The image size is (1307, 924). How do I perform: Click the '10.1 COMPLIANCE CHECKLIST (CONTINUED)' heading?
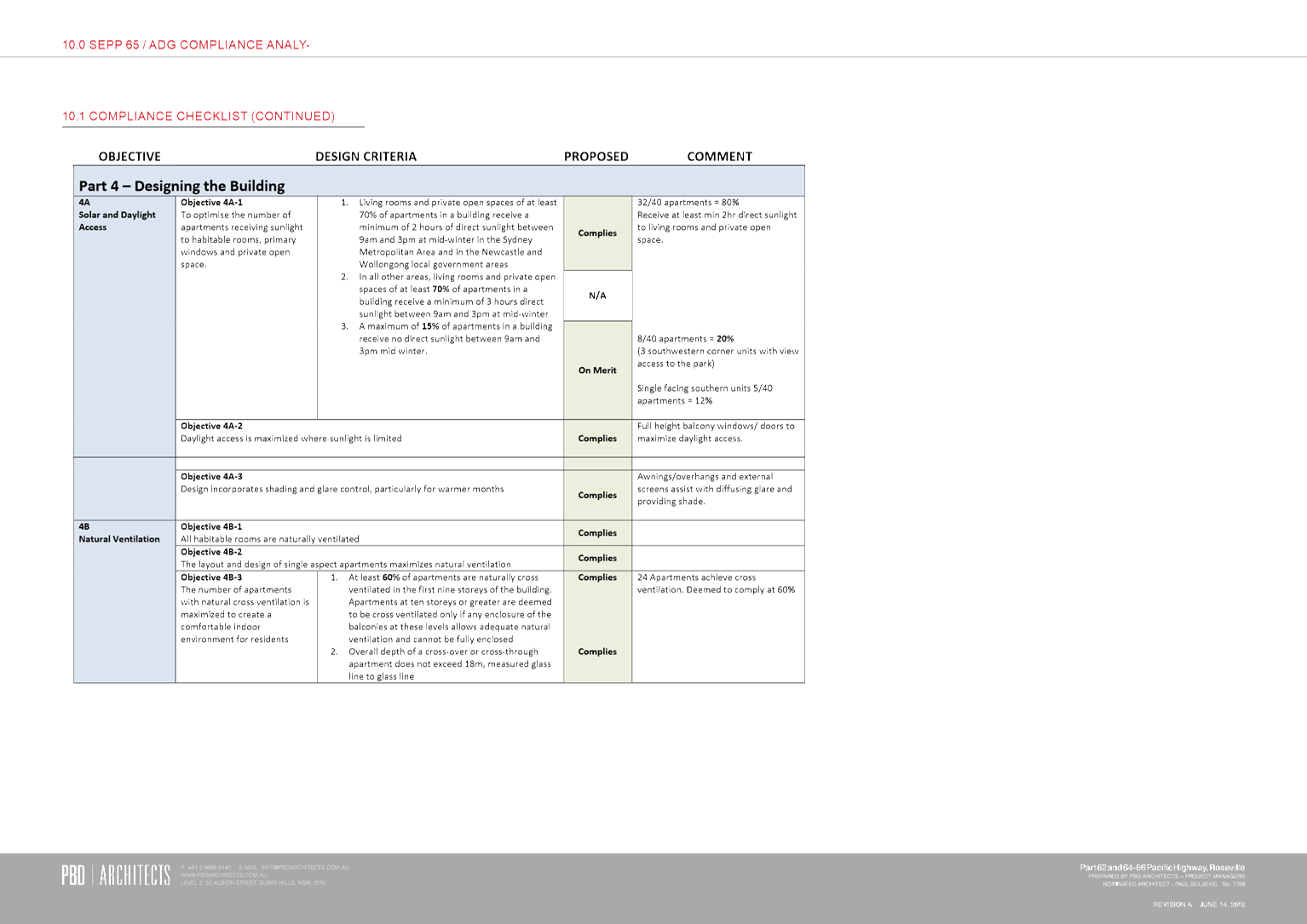(199, 117)
